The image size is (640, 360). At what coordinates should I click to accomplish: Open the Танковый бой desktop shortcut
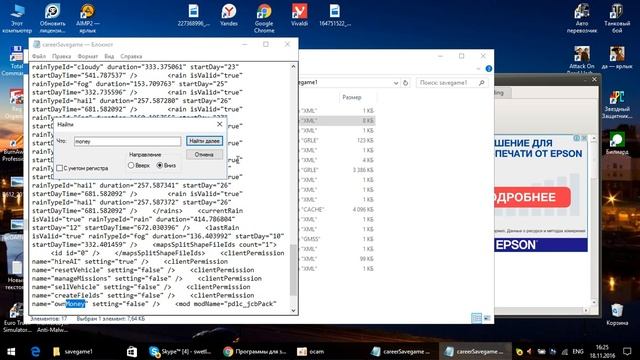pos(617,18)
